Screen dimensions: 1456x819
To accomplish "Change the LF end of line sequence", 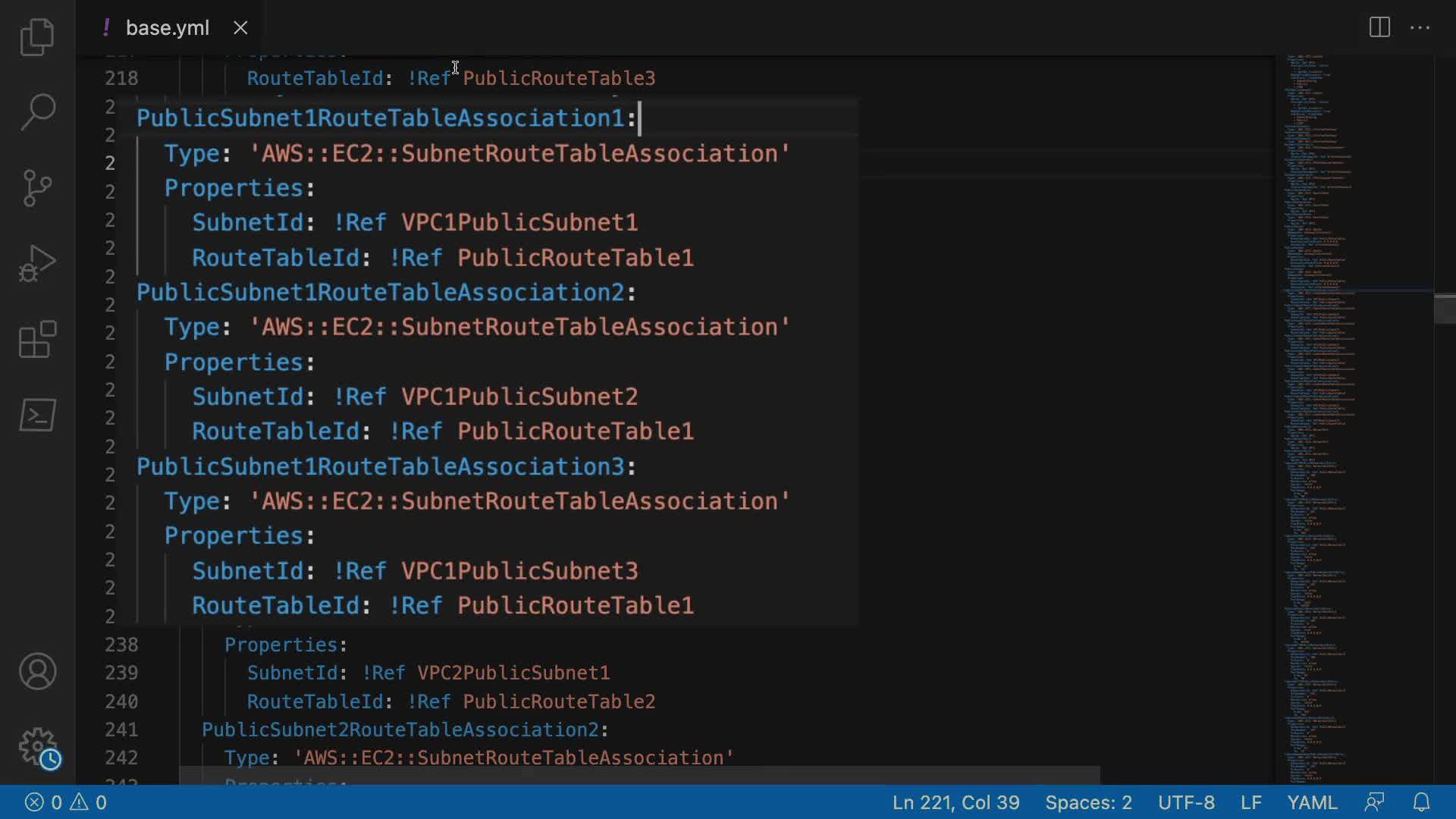I will [x=1250, y=802].
